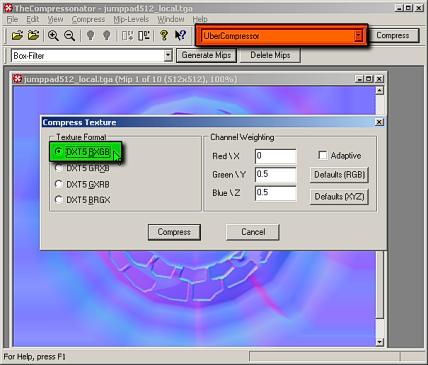Open the View menu
Screen dimensions: 428x365
coord(55,19)
